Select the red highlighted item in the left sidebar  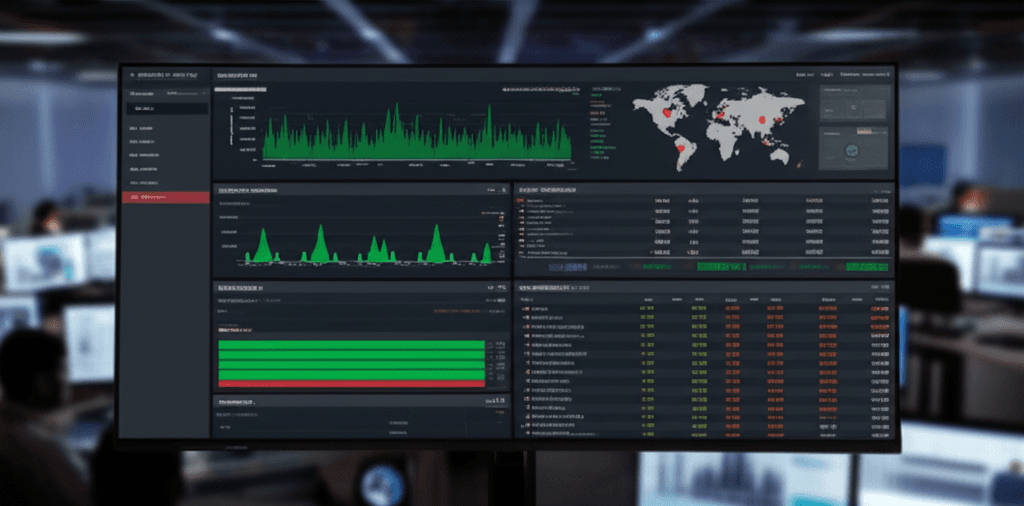click(165, 197)
